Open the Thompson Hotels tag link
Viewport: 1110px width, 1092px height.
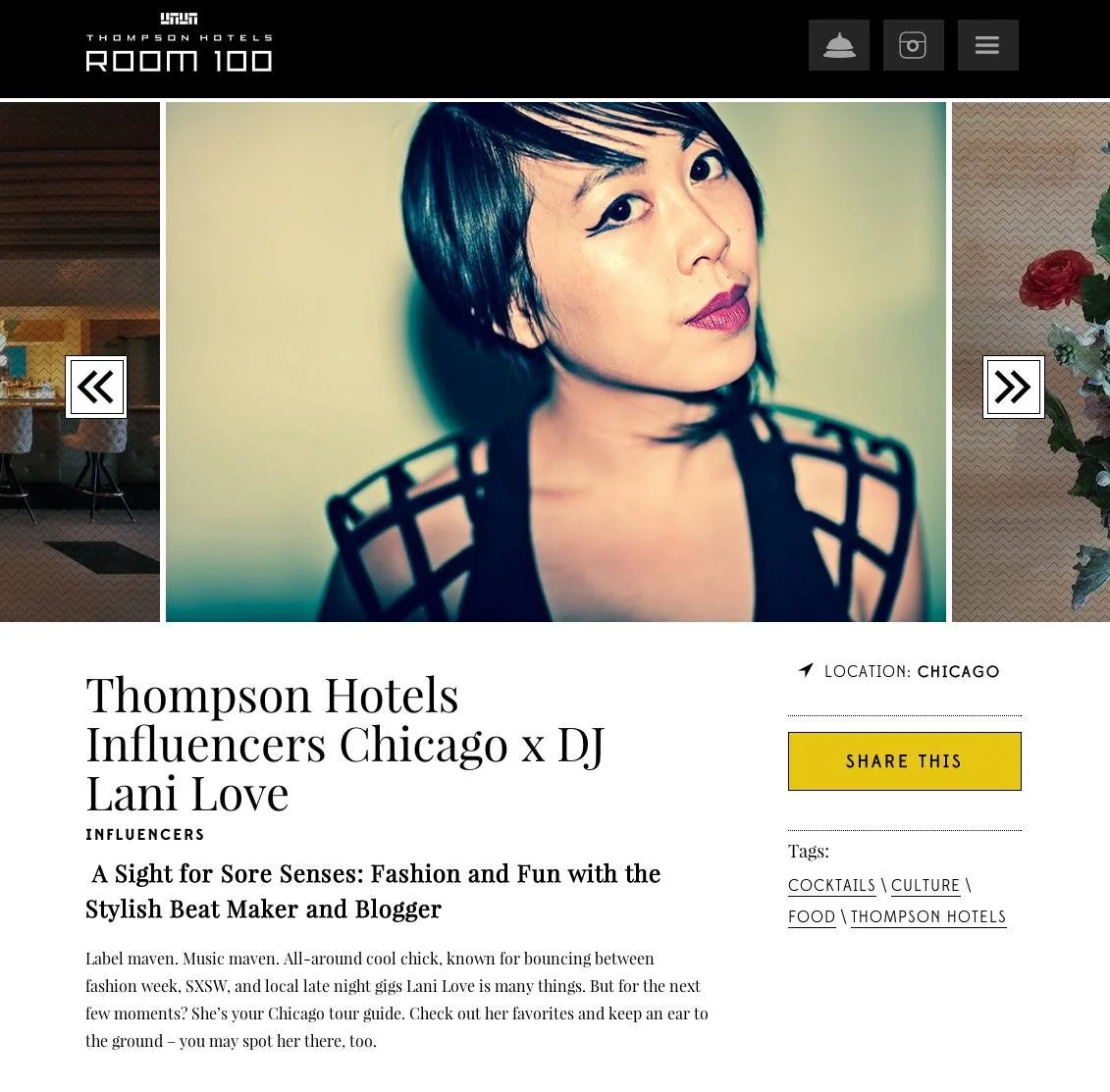click(928, 916)
